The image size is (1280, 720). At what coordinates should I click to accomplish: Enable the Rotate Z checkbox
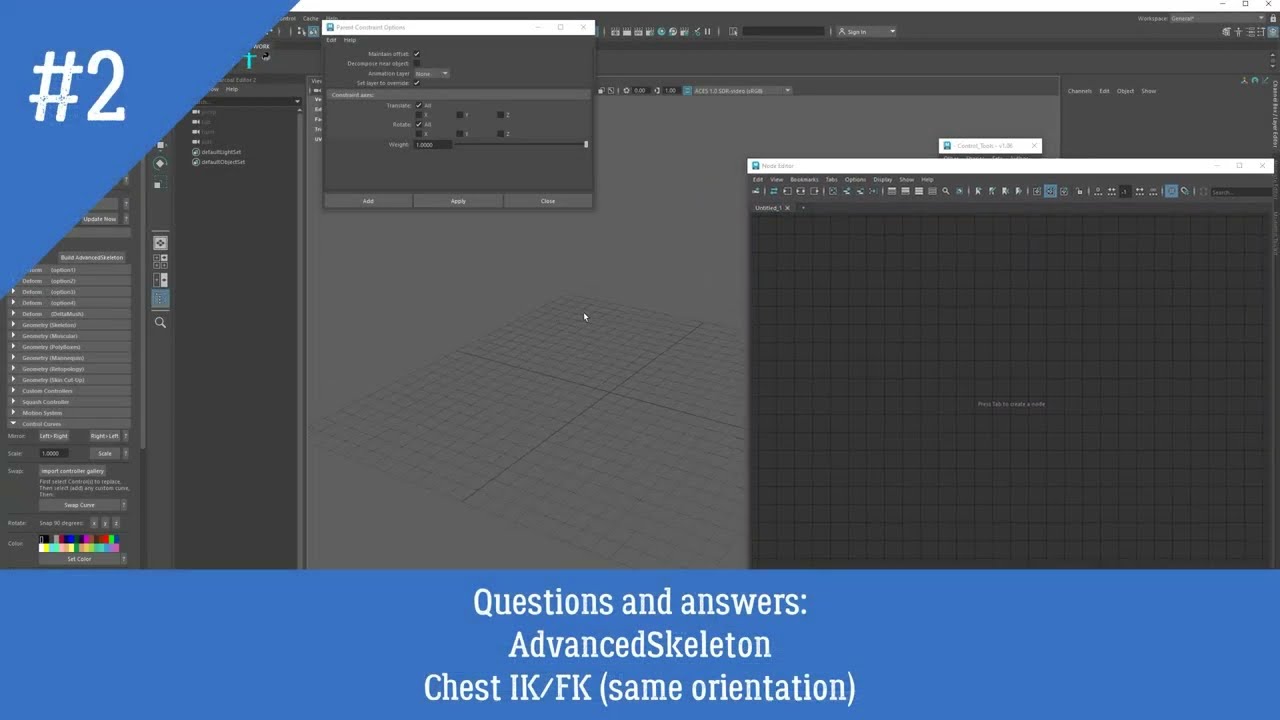pos(501,133)
